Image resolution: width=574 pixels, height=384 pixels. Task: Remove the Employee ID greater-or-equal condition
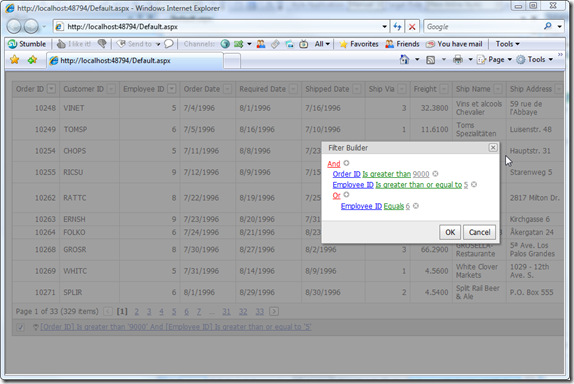click(474, 184)
